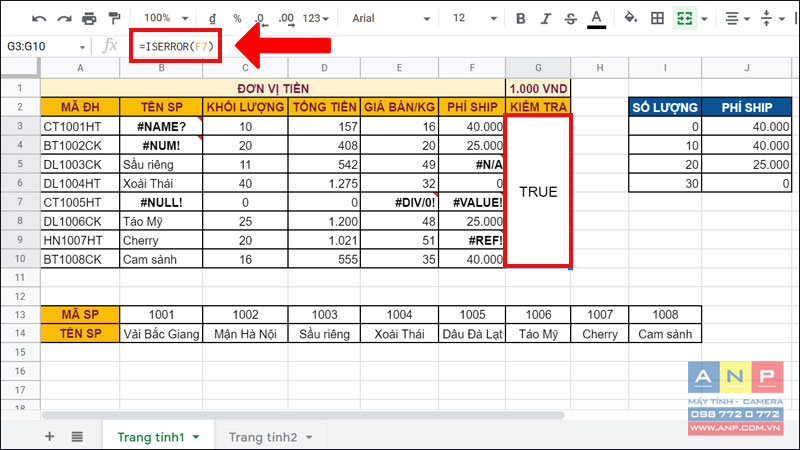The height and width of the screenshot is (450, 800).
Task: Click the select-all corner box
Action: [x=20, y=68]
